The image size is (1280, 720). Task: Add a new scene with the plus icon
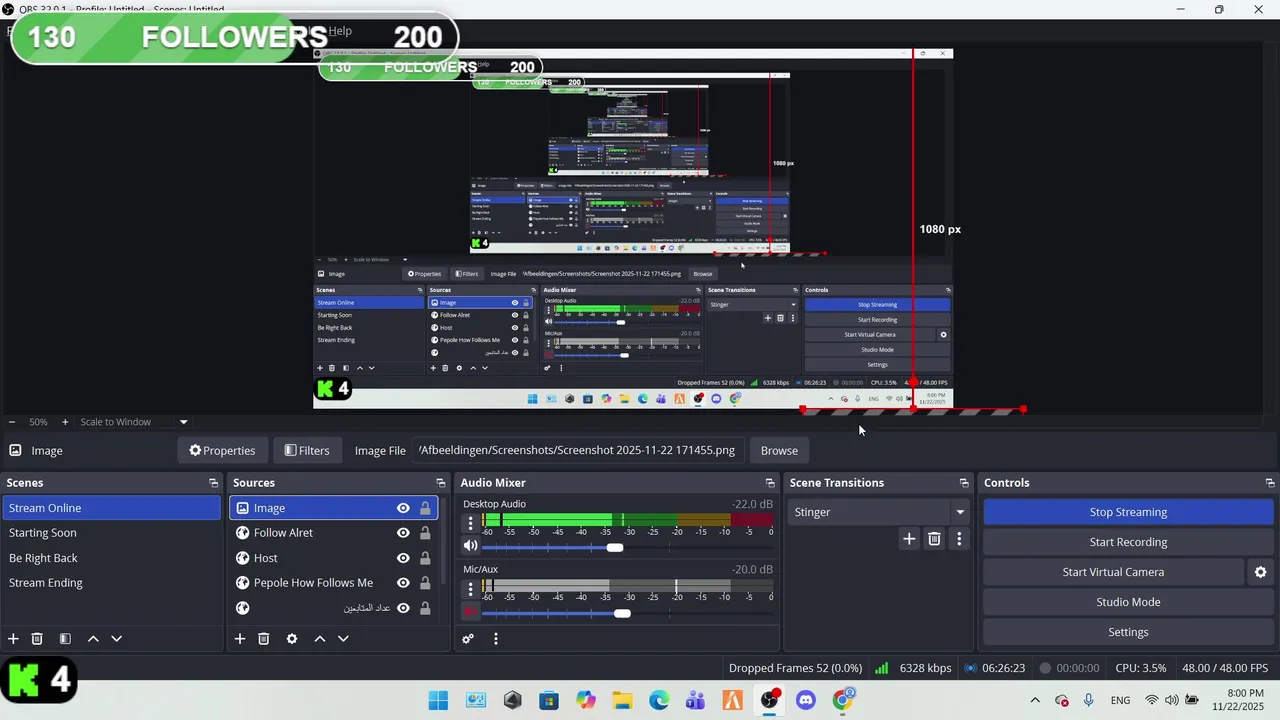tap(13, 639)
